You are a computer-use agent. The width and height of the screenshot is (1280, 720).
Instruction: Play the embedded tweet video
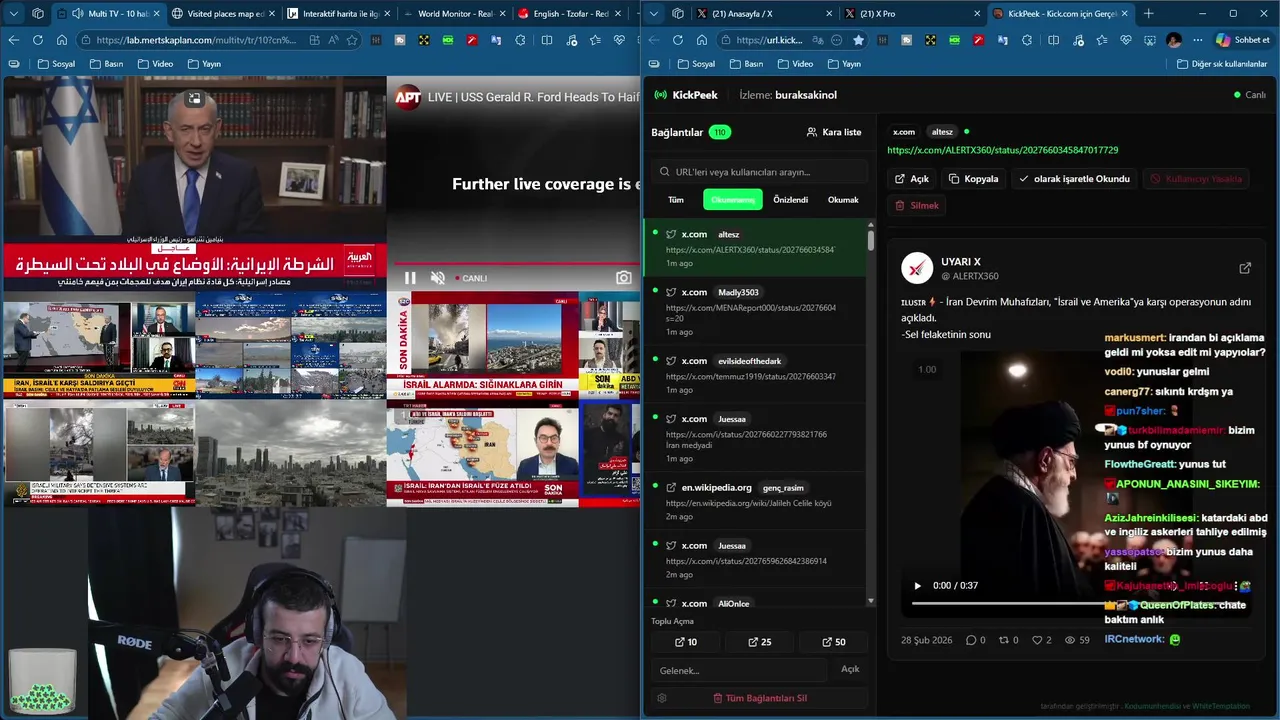tap(917, 586)
